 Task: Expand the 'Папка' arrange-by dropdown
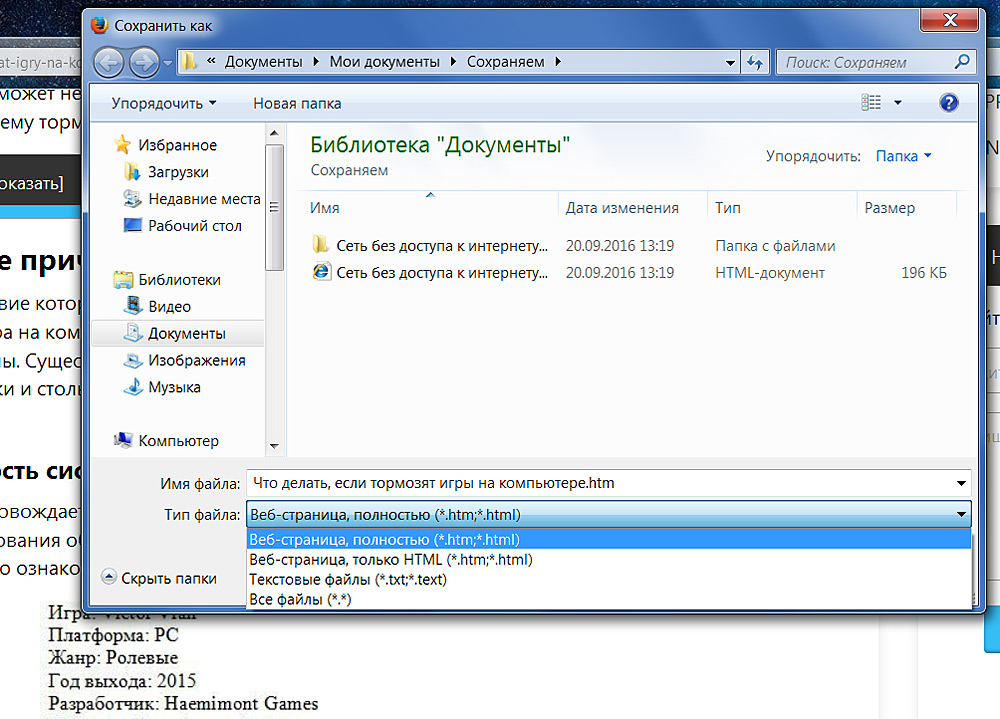click(x=903, y=156)
